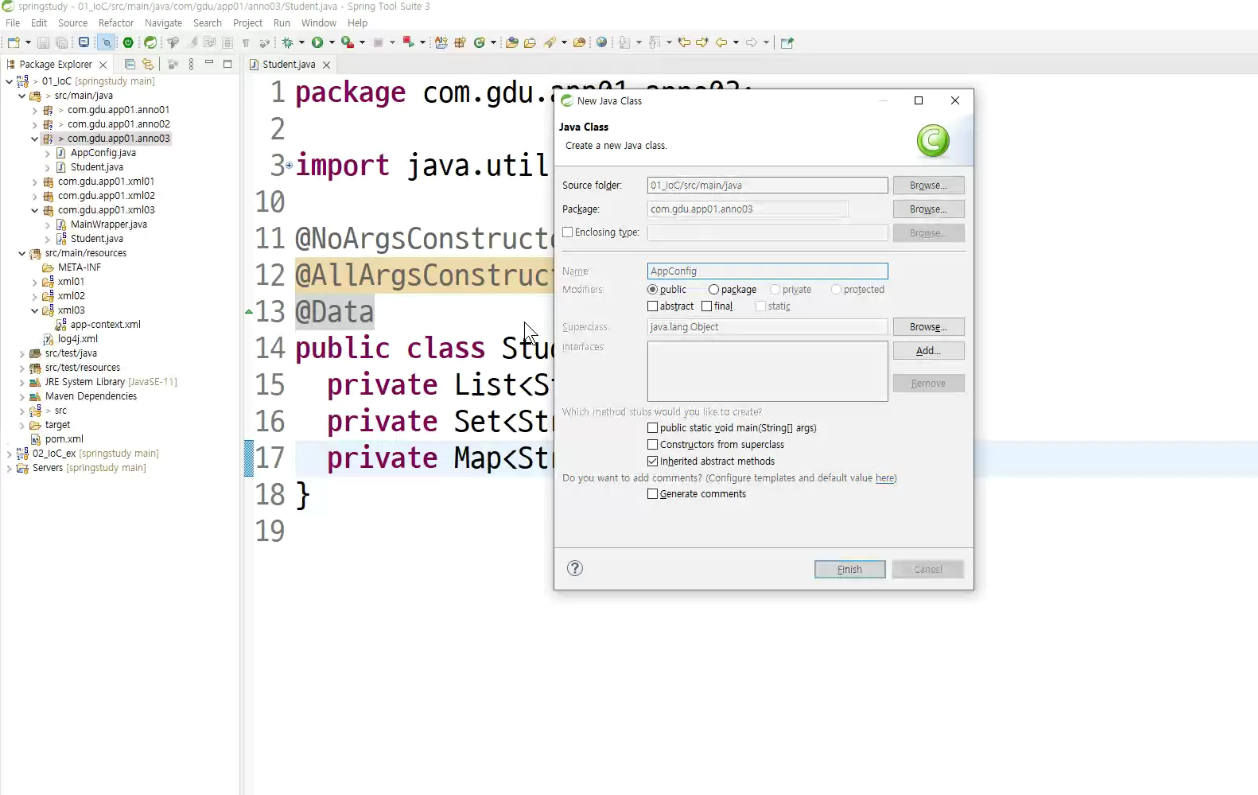Click Browse next to Superclass field

[928, 327]
